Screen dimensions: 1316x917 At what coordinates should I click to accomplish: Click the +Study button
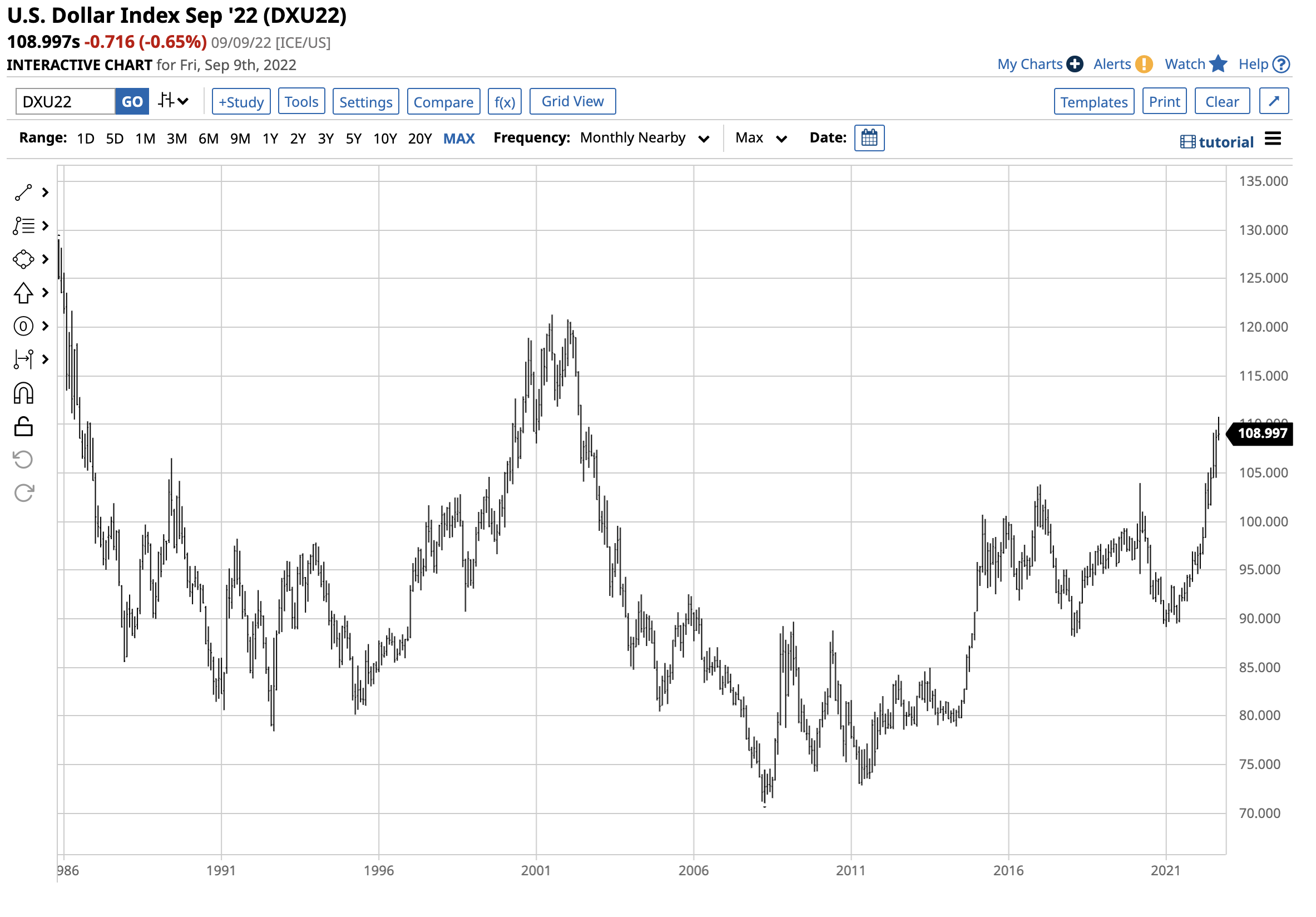[x=242, y=102]
